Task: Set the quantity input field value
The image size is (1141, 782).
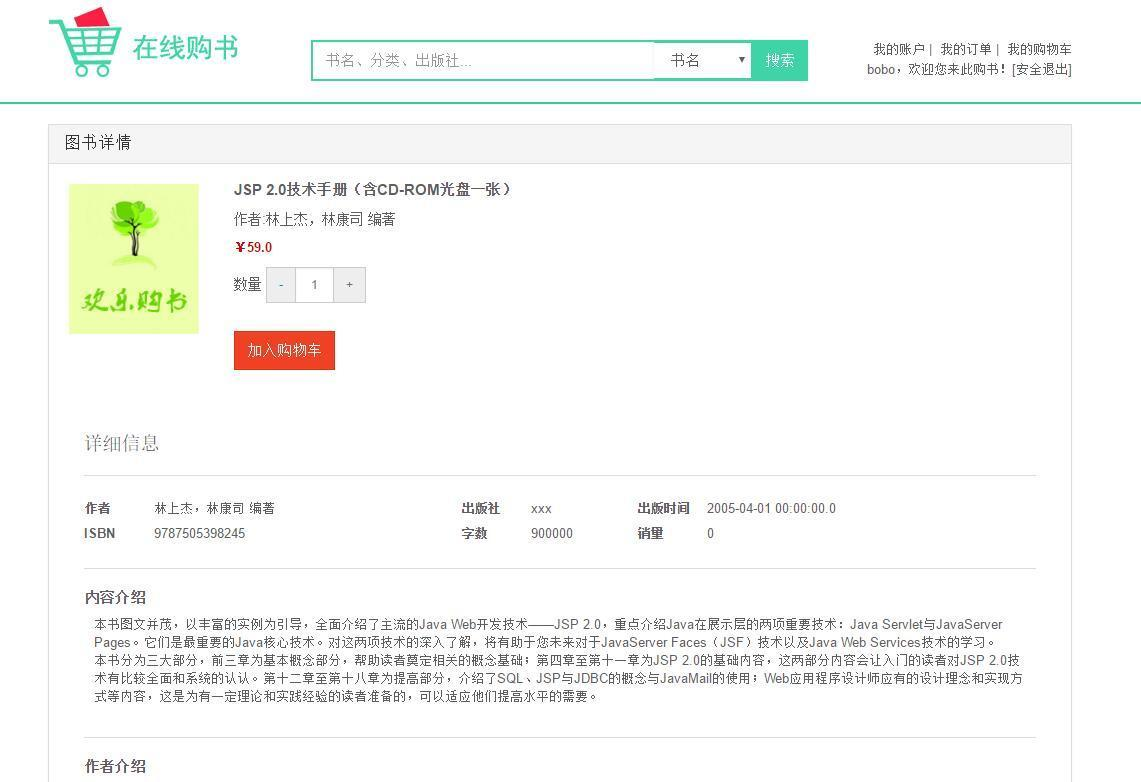Action: tap(315, 285)
